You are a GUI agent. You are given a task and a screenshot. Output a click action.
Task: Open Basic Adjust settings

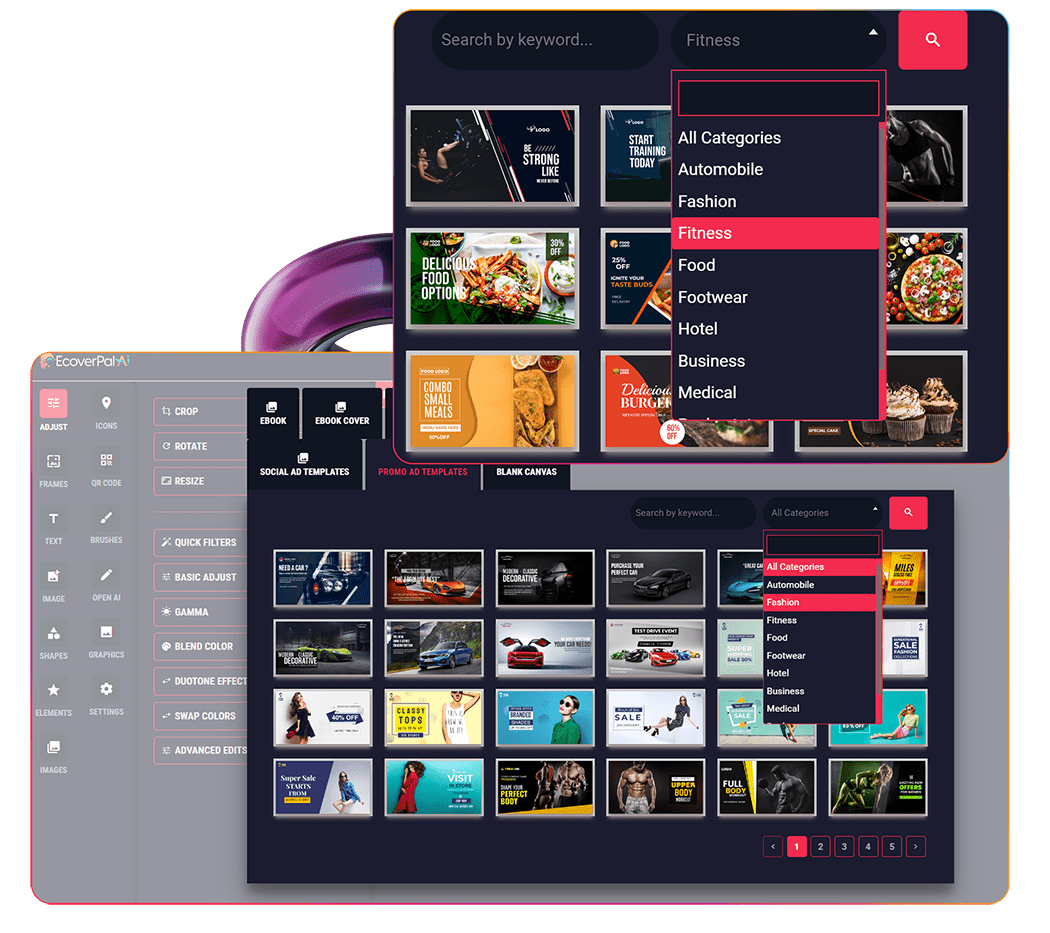click(x=200, y=577)
